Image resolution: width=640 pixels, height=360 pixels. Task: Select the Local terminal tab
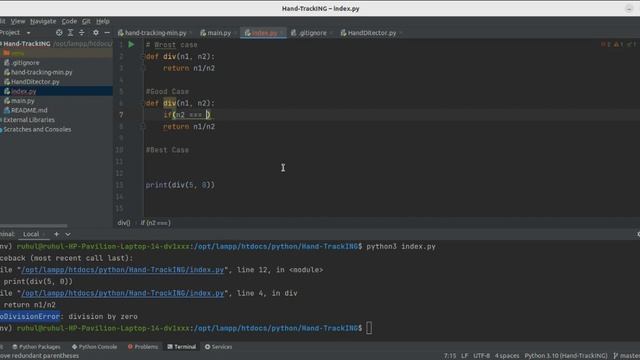click(31, 234)
